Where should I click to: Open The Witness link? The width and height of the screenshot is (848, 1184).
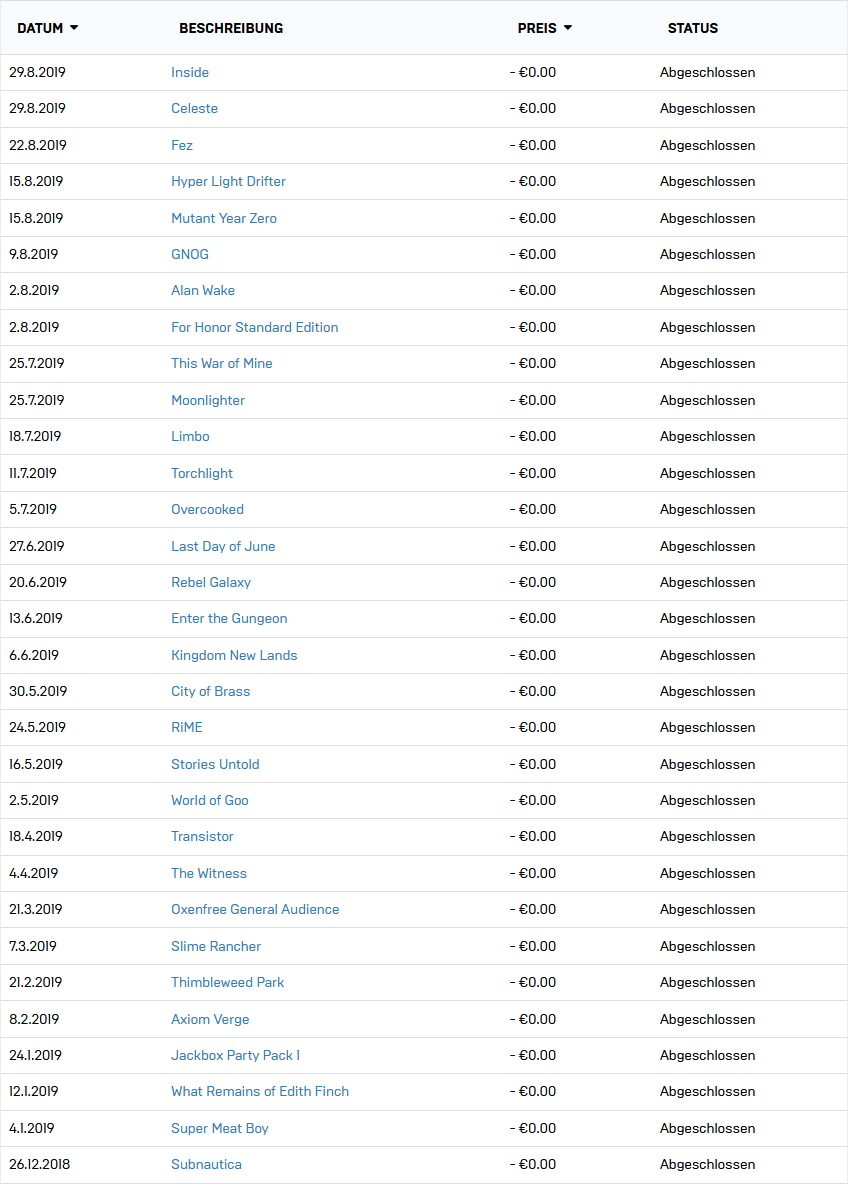[208, 873]
